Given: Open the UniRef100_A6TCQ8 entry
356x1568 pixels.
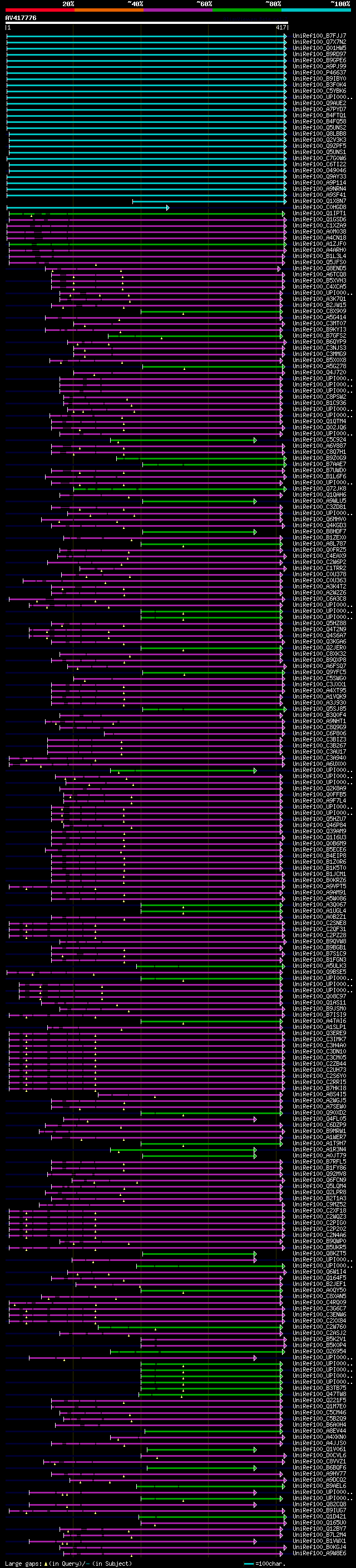Looking at the screenshot, I should pos(319,274).
